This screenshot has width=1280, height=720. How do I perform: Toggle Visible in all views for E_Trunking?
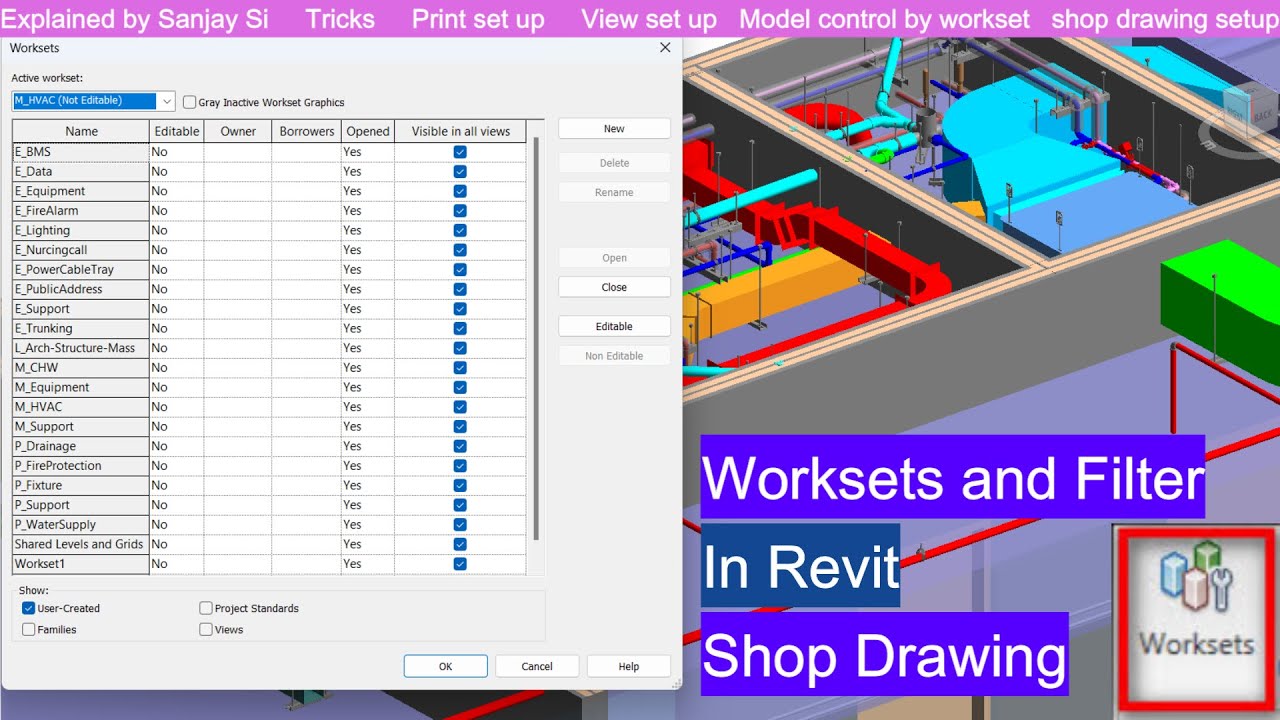(x=460, y=328)
